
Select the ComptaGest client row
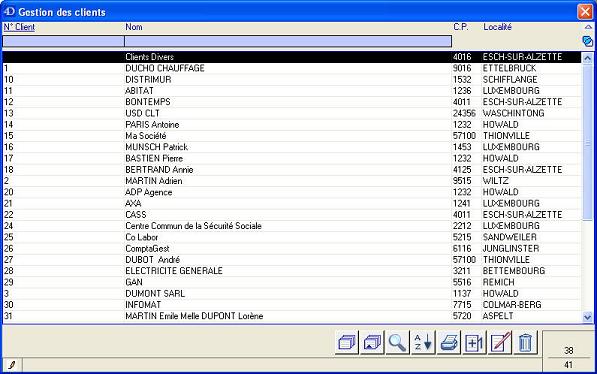292,248
